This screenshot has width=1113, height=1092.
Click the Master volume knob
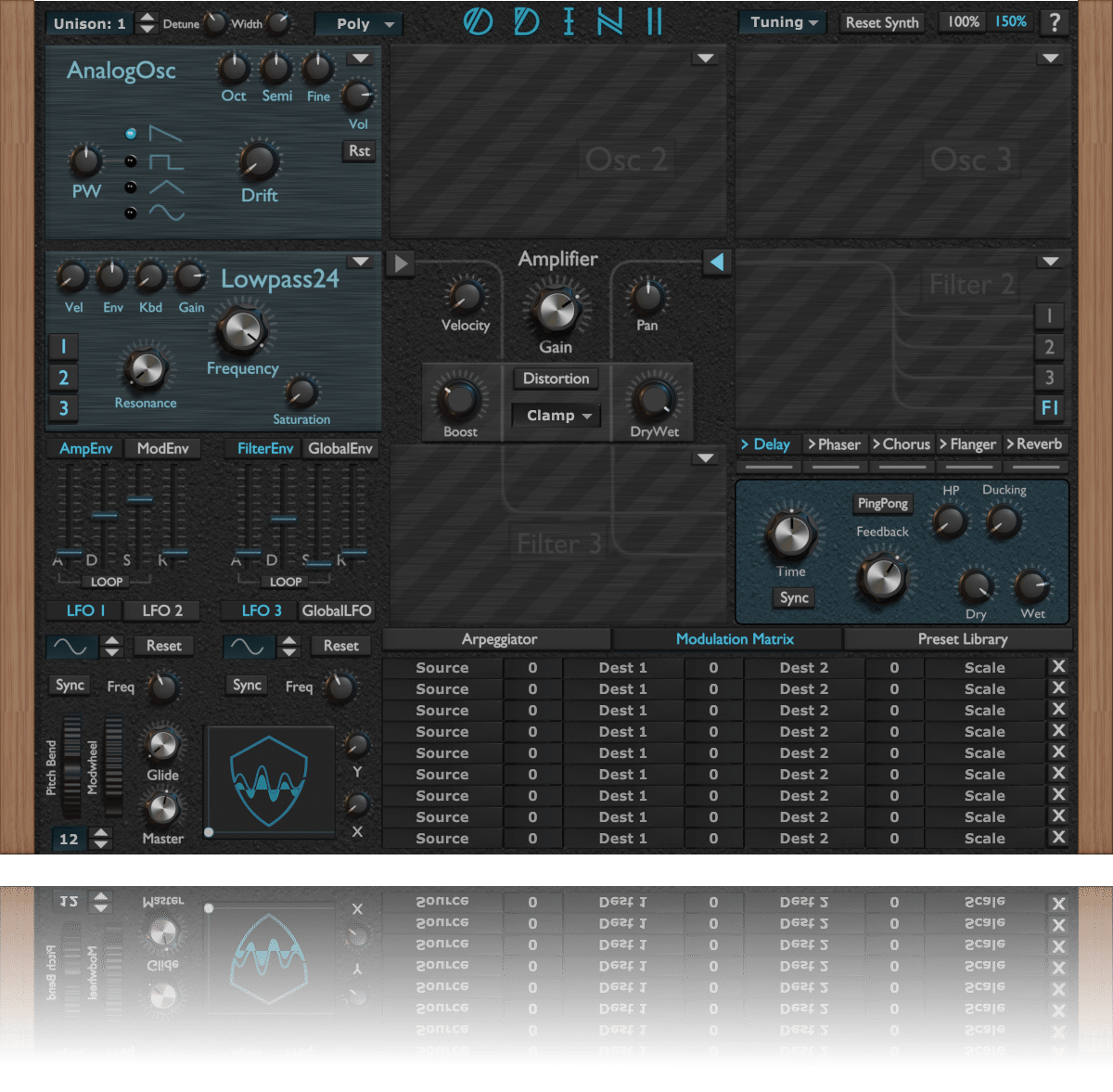[162, 808]
